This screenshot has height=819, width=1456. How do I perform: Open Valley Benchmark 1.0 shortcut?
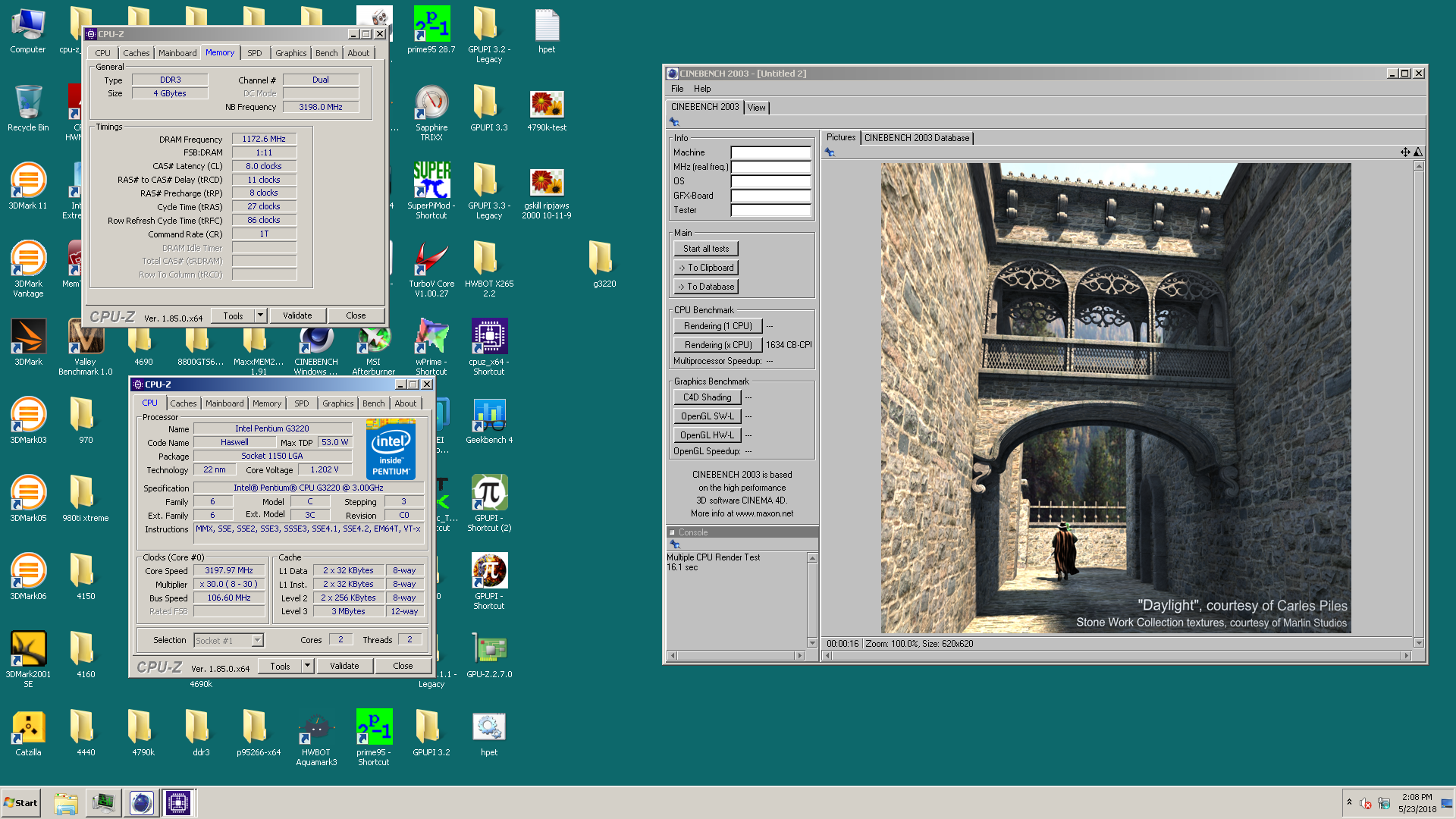coord(86,347)
